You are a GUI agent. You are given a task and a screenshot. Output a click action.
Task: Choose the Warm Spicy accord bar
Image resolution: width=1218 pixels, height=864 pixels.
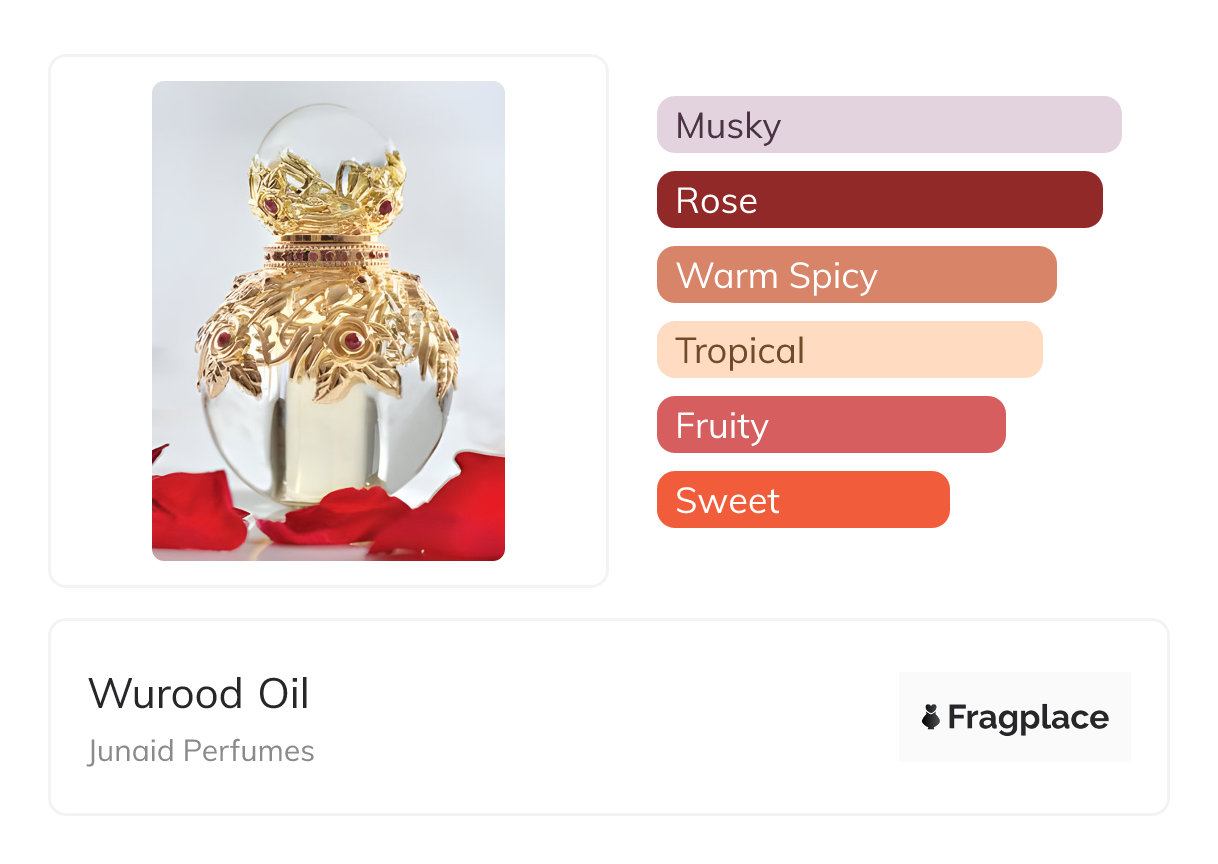[x=856, y=275]
